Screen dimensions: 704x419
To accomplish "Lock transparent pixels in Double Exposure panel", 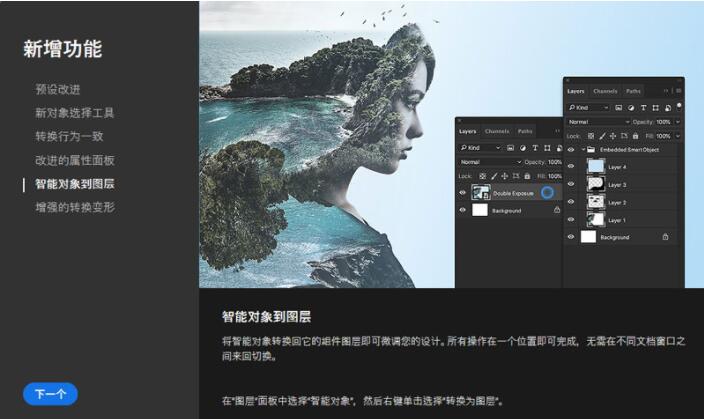I will pos(483,176).
